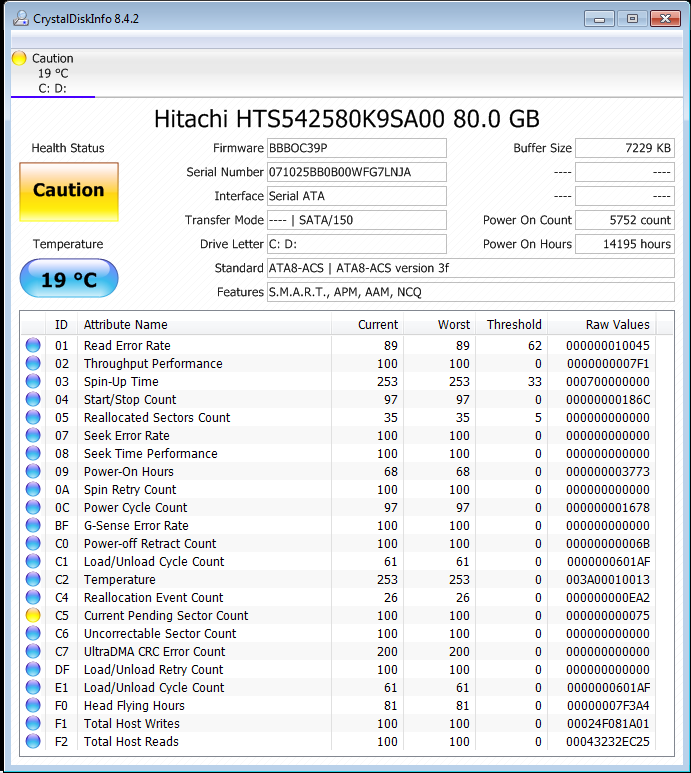Click the Worst column header
The width and height of the screenshot is (691, 773).
click(x=440, y=324)
